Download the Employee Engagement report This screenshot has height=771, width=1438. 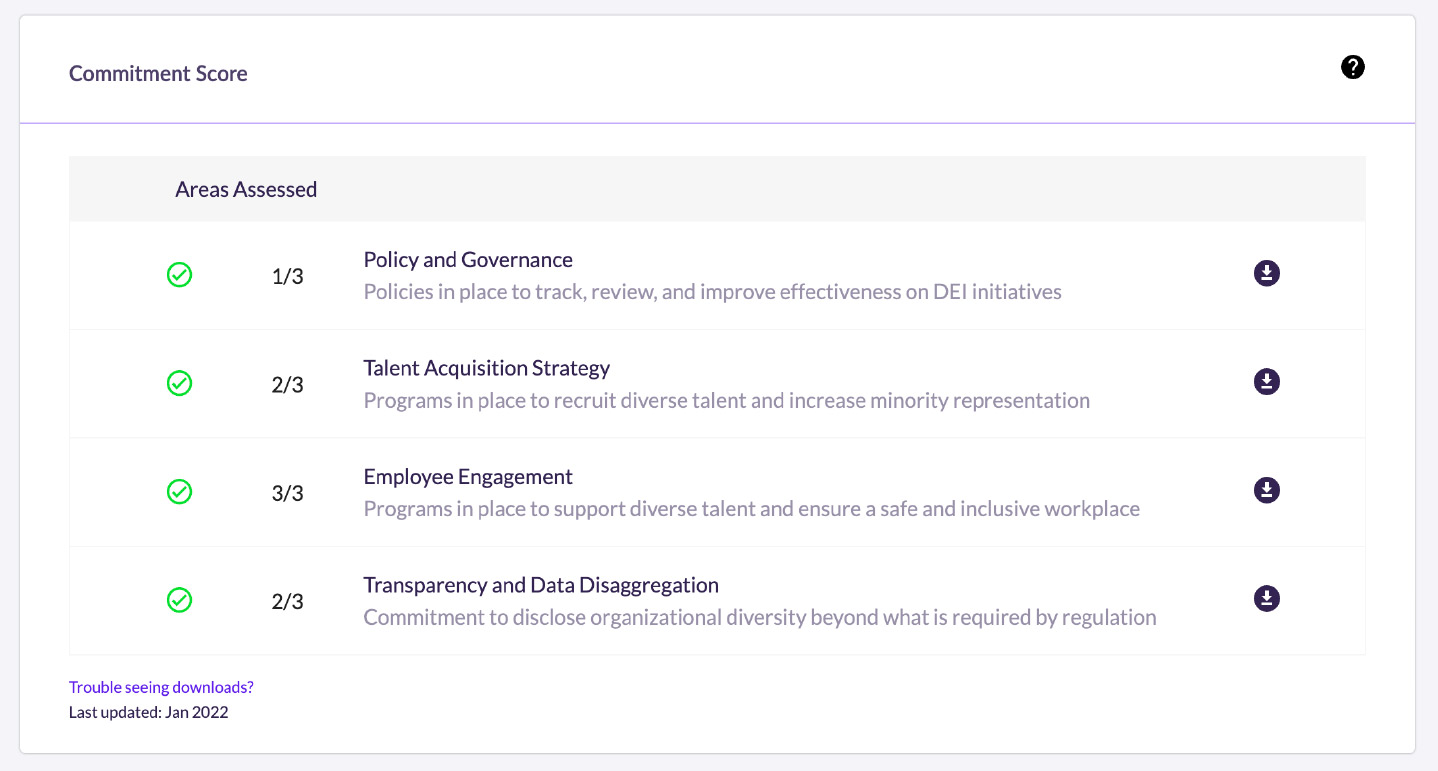1267,490
